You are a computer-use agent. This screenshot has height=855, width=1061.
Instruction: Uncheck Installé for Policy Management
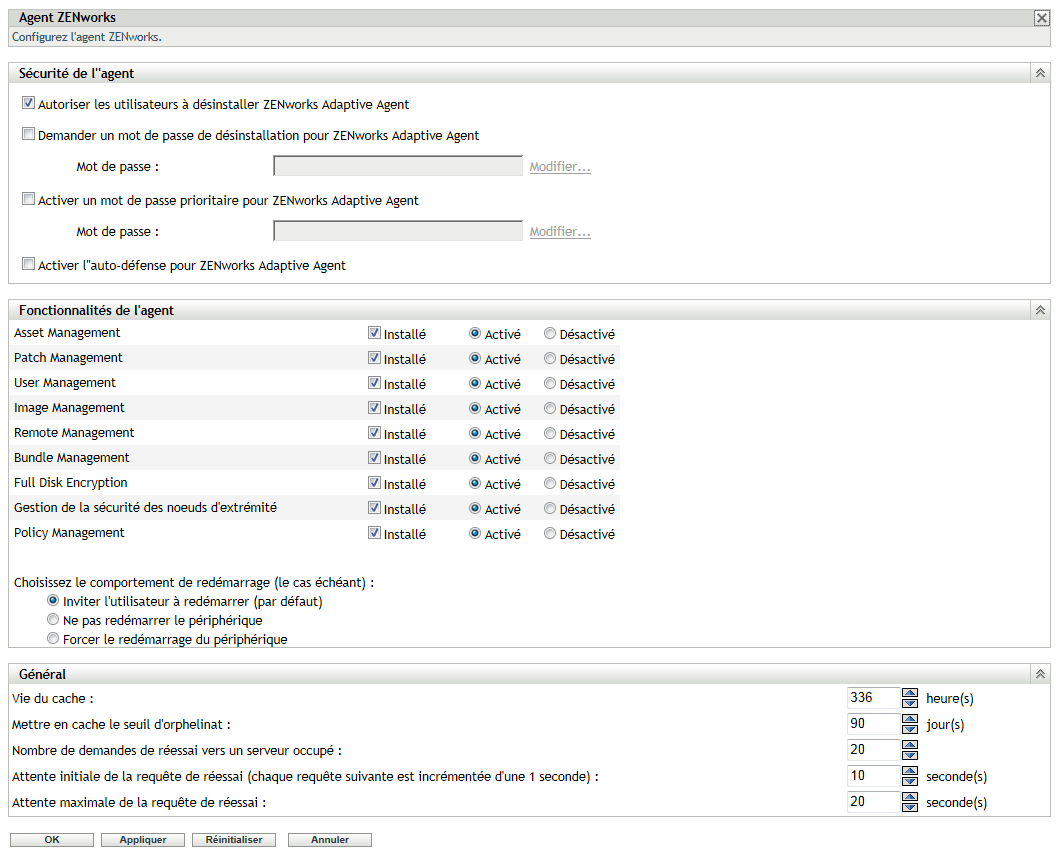374,533
